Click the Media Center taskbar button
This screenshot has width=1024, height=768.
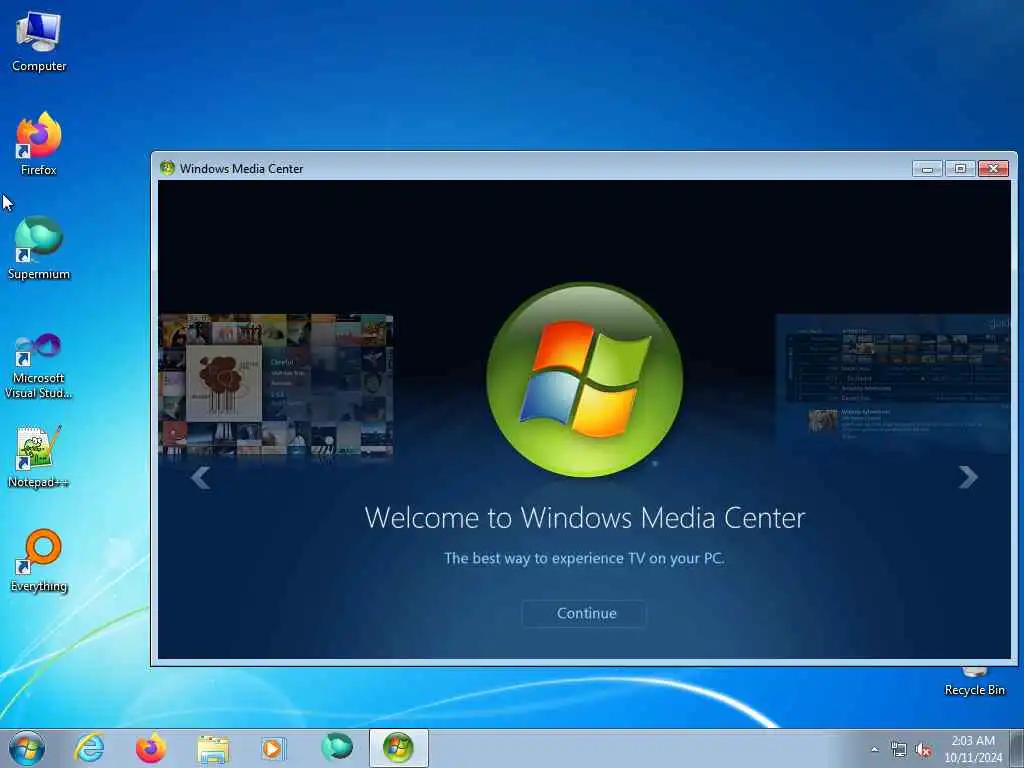[398, 748]
